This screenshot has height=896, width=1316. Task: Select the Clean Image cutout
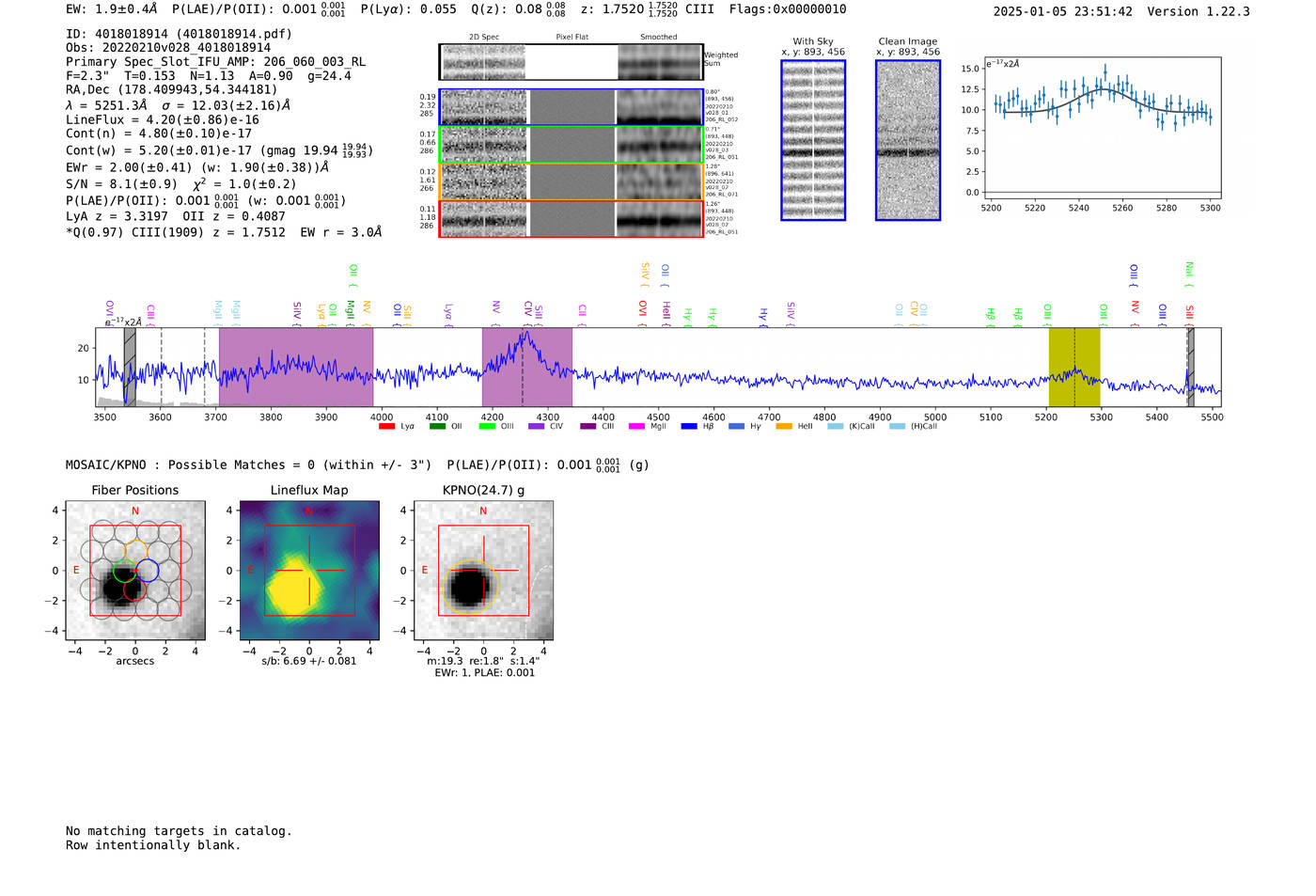908,140
